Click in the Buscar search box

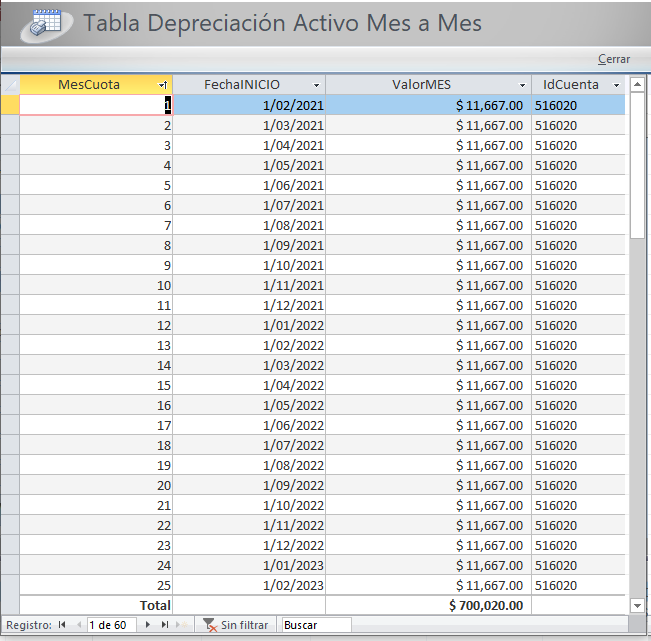[x=316, y=625]
